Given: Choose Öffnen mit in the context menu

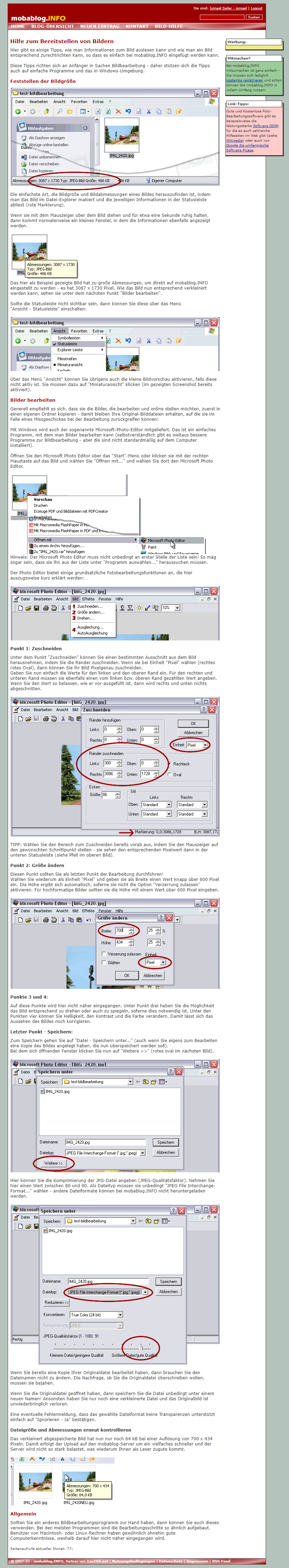Looking at the screenshot, I should (84, 540).
